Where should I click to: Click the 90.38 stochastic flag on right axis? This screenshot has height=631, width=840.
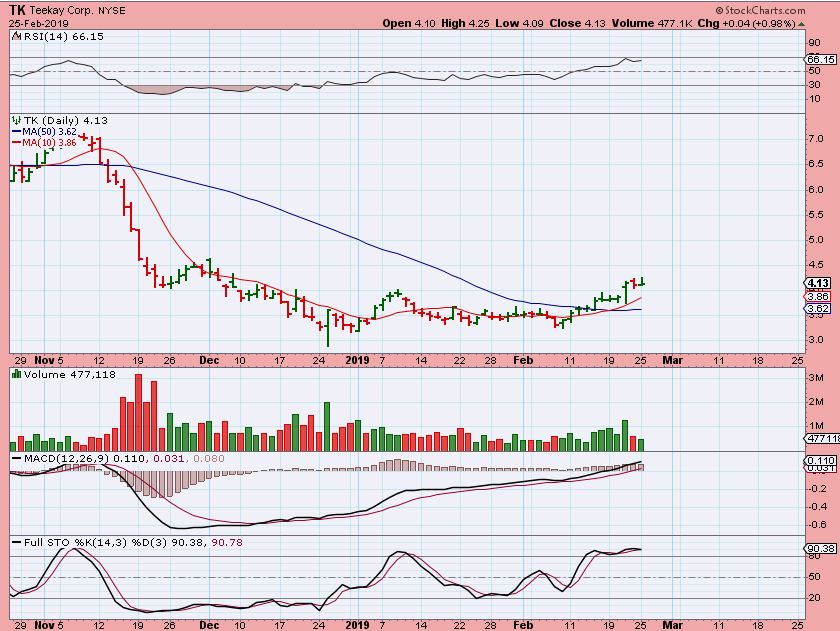821,549
